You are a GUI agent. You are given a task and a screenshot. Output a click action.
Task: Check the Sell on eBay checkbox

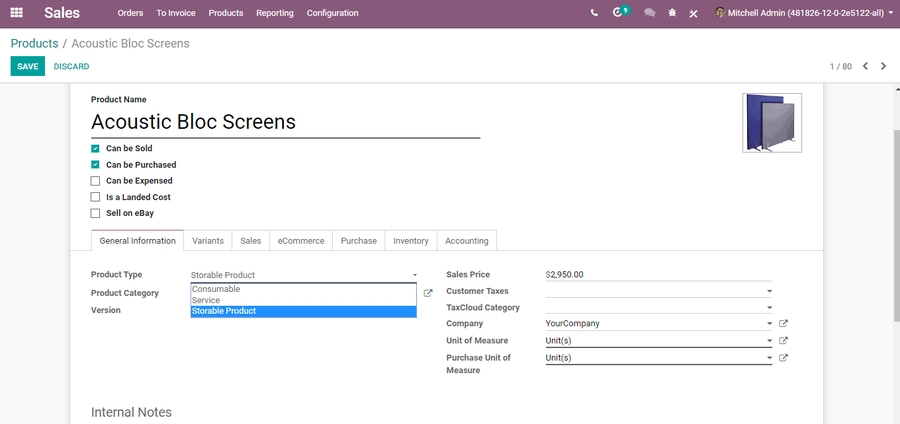point(96,213)
